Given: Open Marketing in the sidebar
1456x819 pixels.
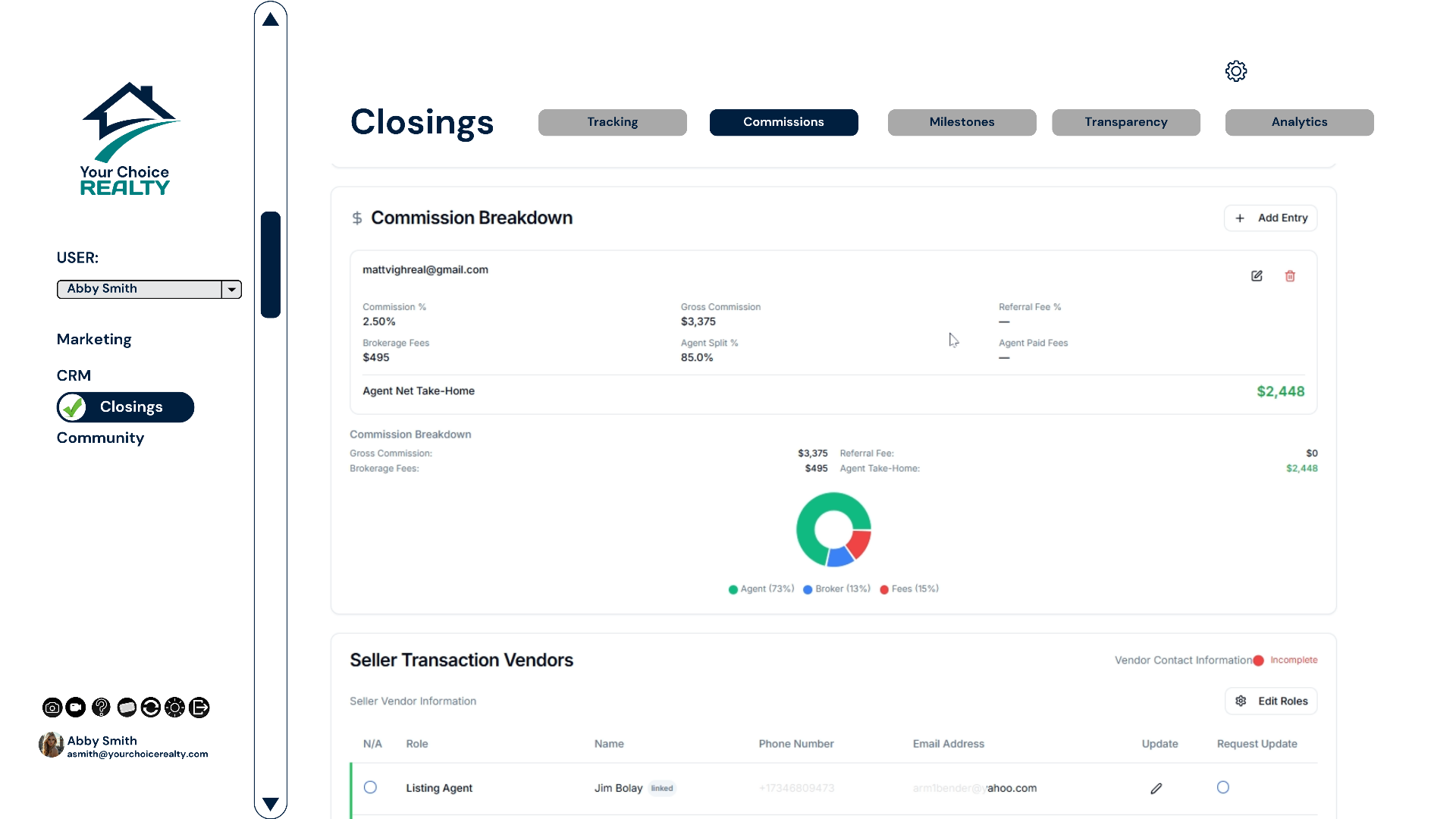Looking at the screenshot, I should pyautogui.click(x=94, y=339).
